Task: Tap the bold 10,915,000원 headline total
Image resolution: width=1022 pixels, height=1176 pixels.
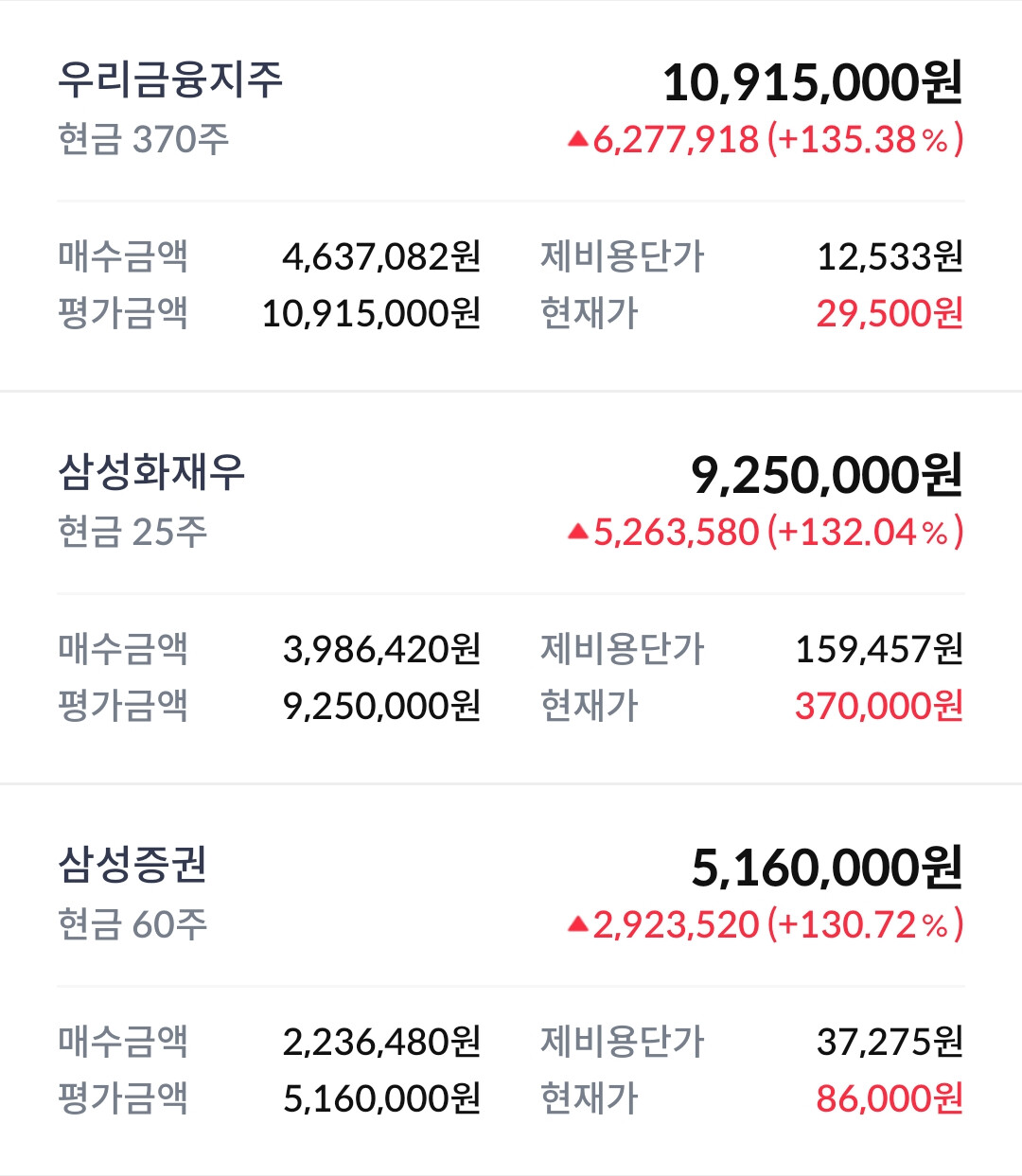Action: coord(812,82)
